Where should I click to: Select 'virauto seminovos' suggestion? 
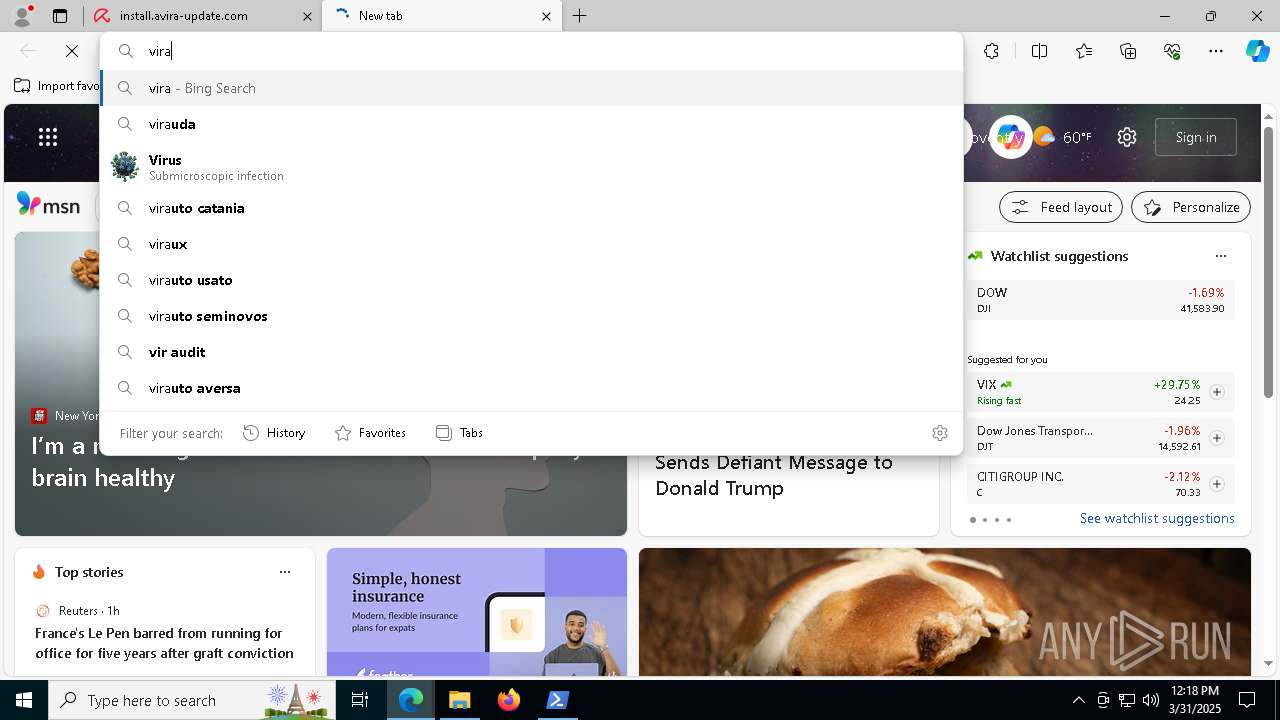[x=531, y=316]
